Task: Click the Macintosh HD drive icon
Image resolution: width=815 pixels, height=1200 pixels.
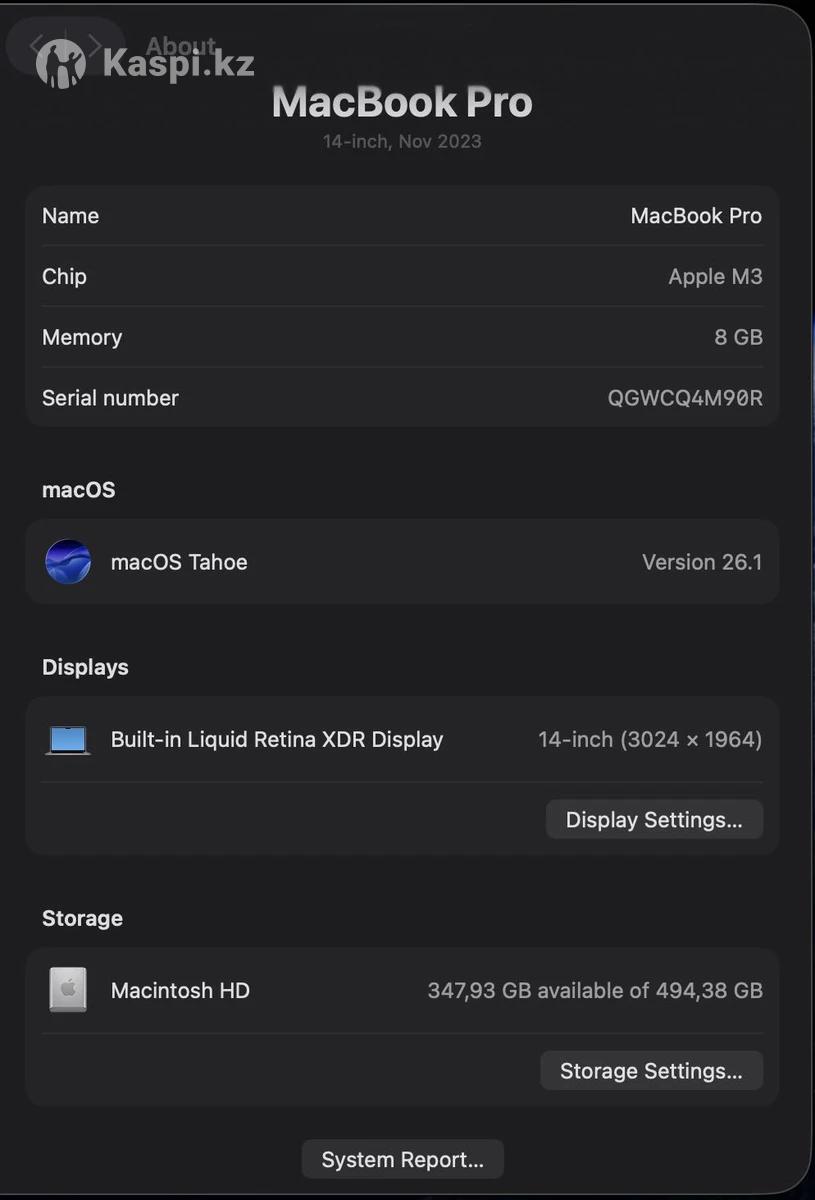Action: coord(68,990)
